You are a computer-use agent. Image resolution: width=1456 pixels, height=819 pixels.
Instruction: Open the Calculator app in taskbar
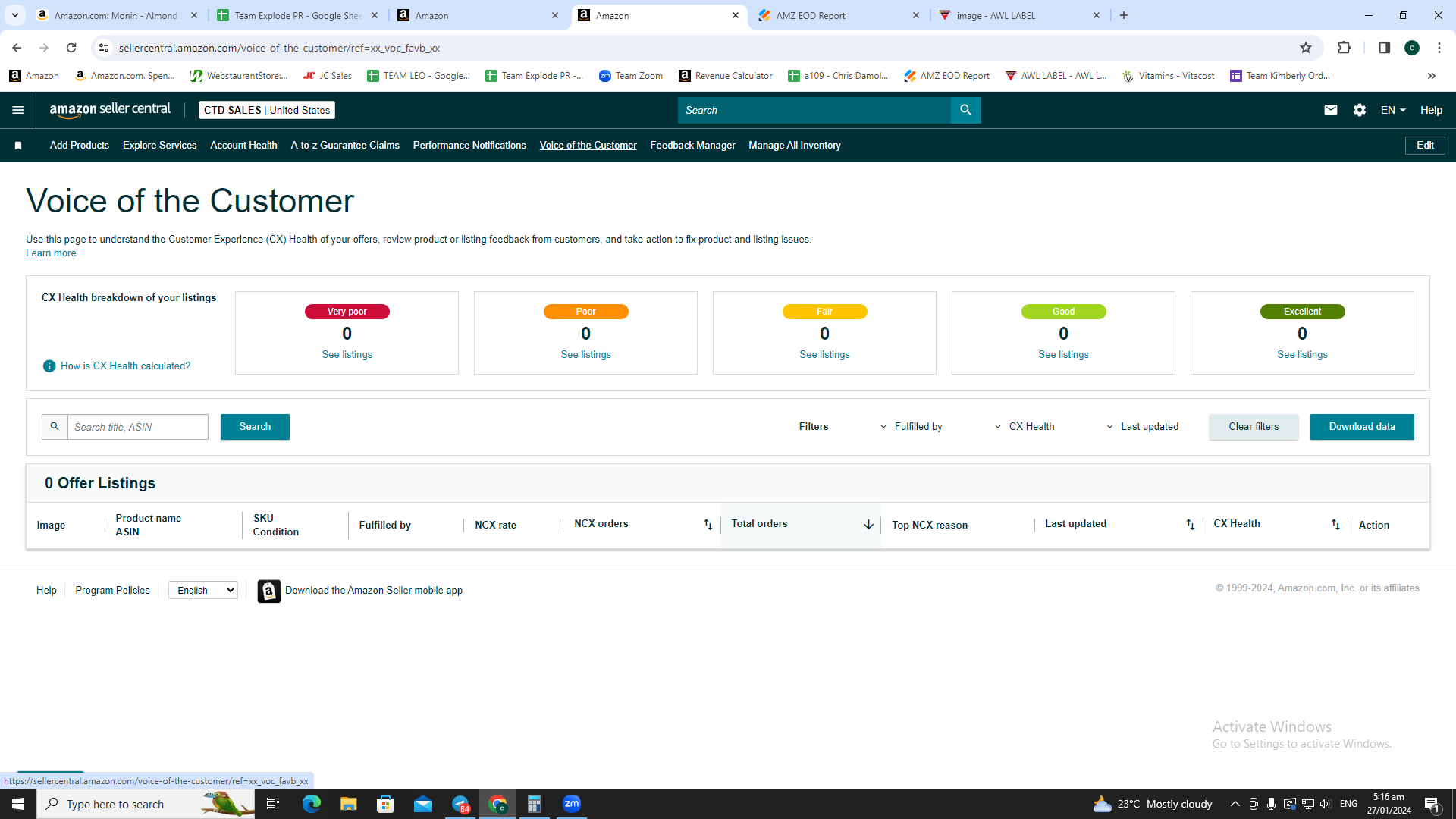click(x=535, y=804)
